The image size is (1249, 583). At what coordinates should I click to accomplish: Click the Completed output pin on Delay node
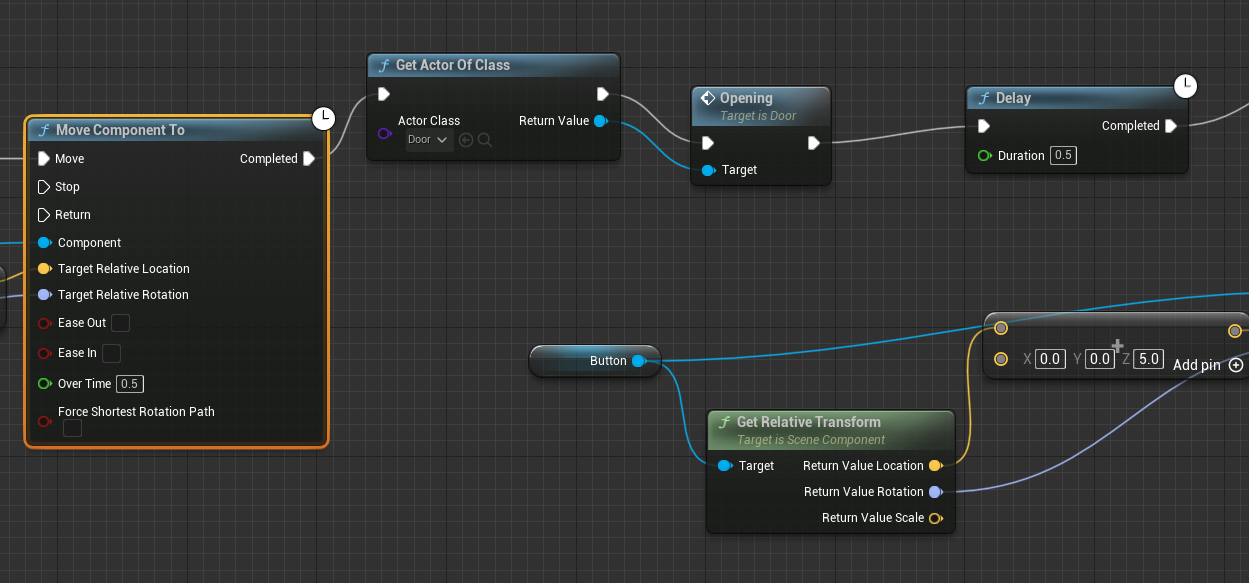pos(1171,126)
